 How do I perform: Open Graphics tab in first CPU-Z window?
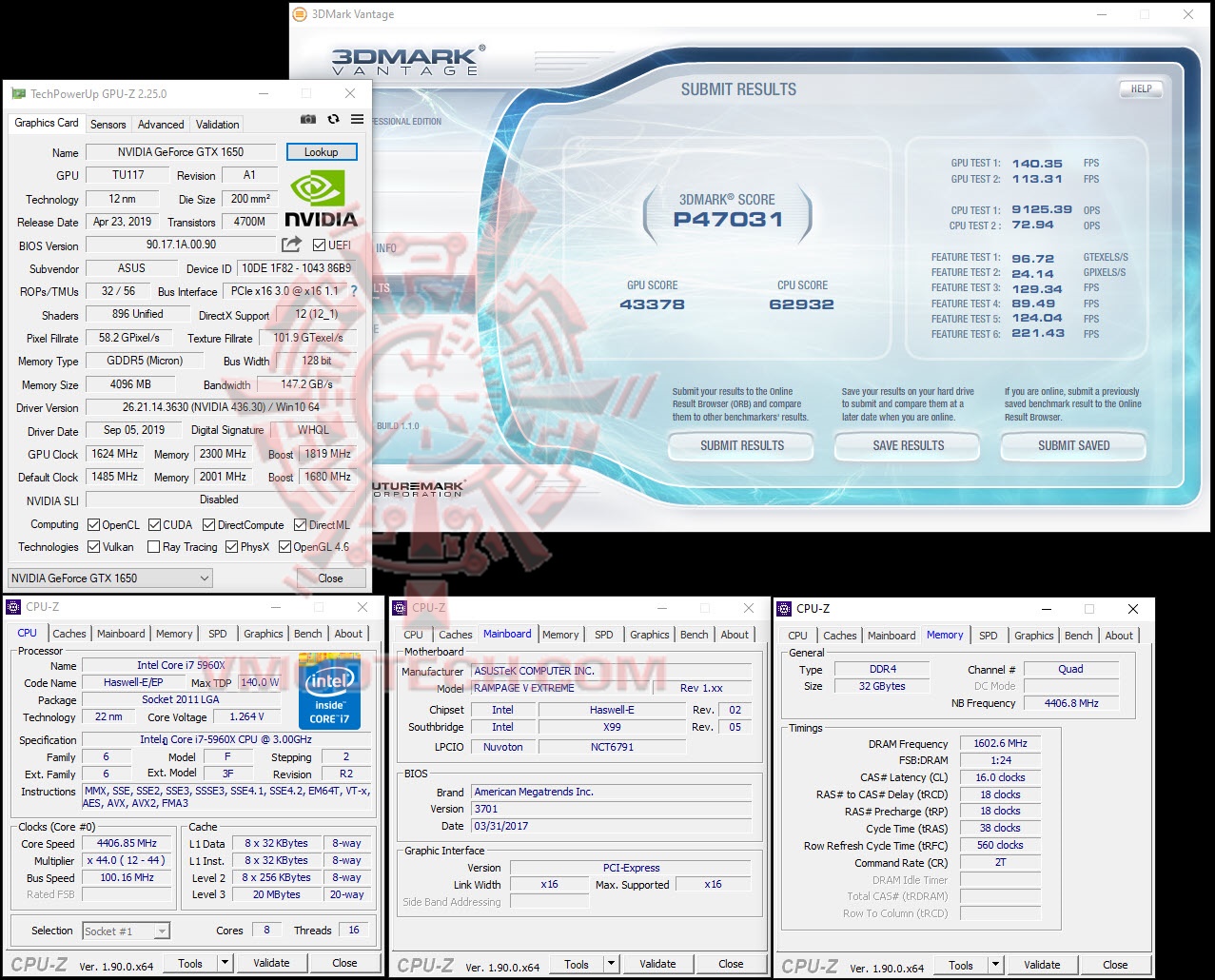tap(264, 634)
